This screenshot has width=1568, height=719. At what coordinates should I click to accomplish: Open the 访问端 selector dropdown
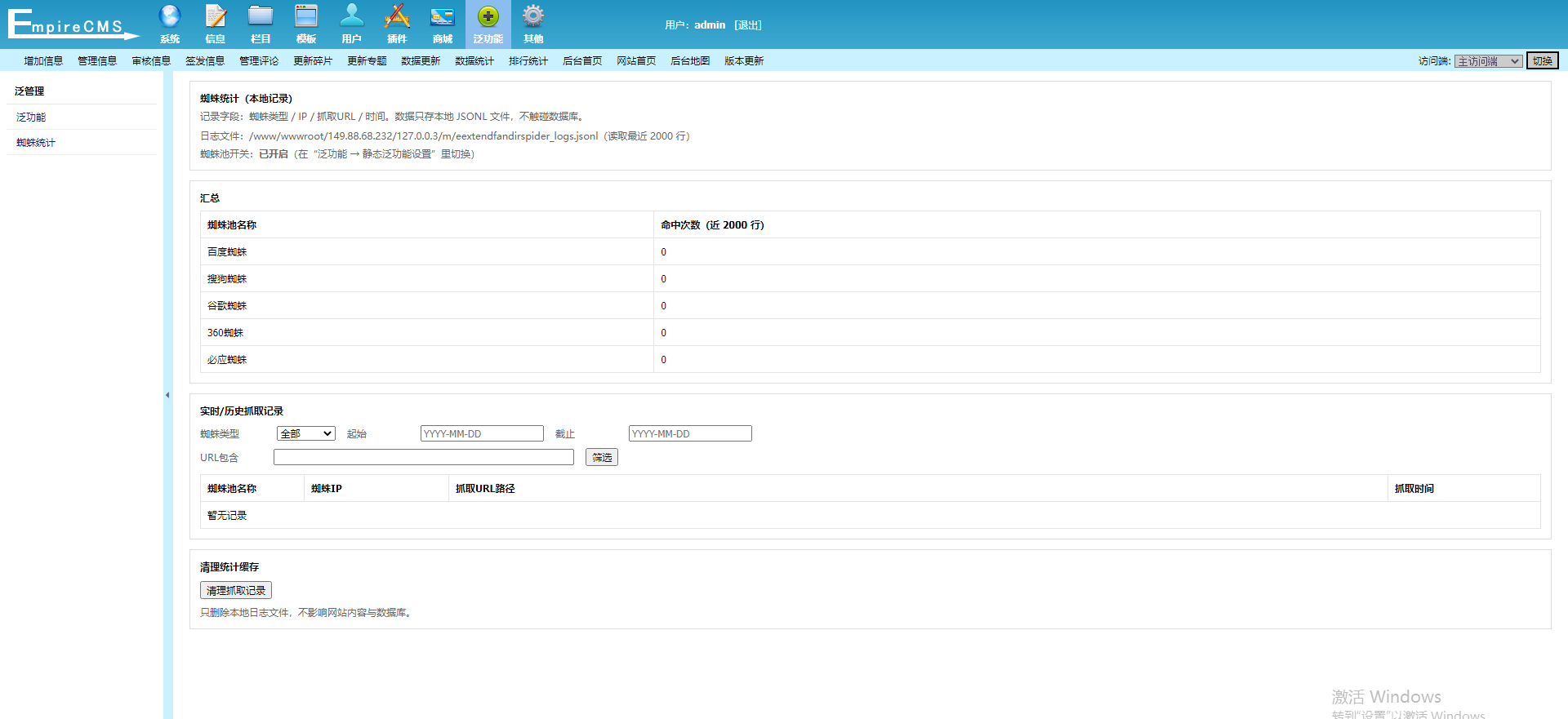1488,61
